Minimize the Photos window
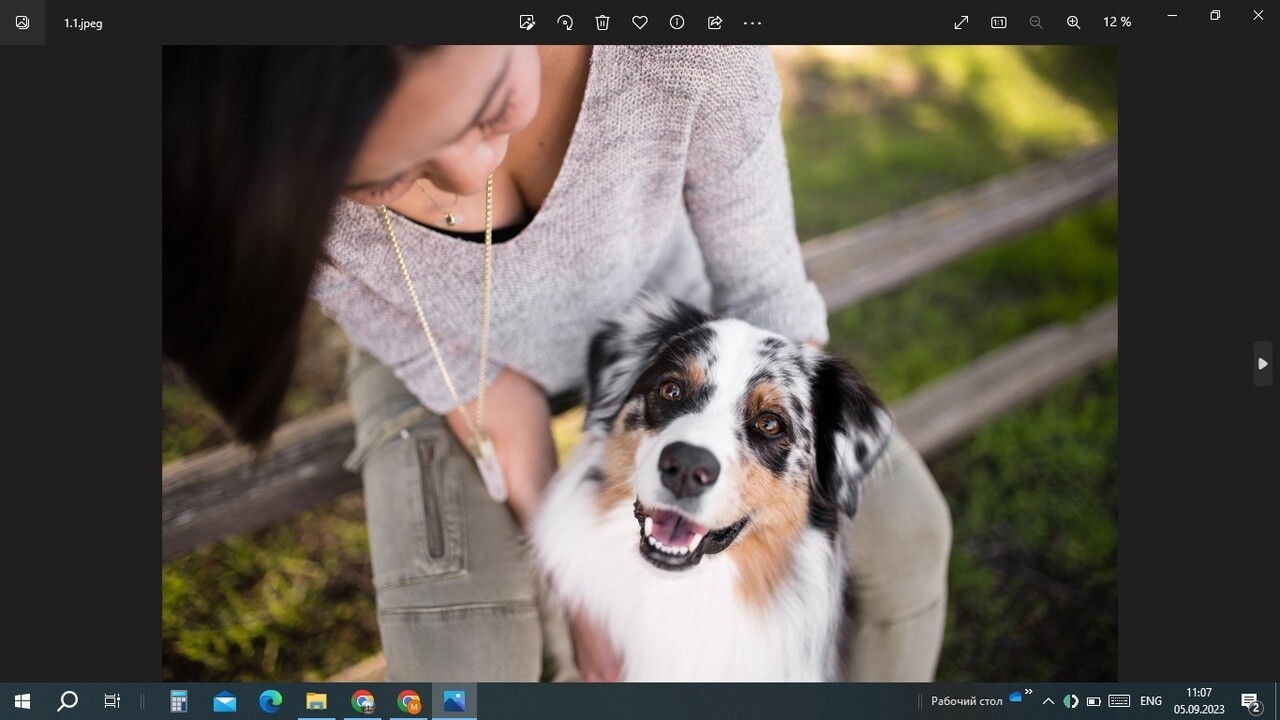1280x720 pixels. coord(1172,15)
